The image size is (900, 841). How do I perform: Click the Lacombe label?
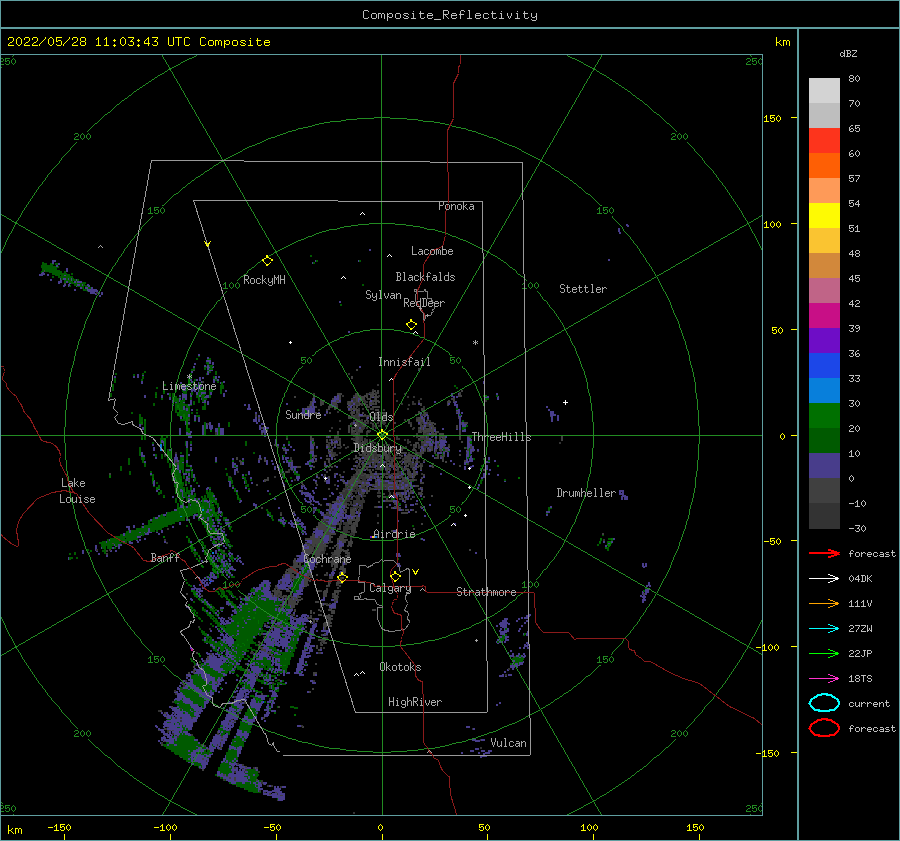click(x=432, y=251)
